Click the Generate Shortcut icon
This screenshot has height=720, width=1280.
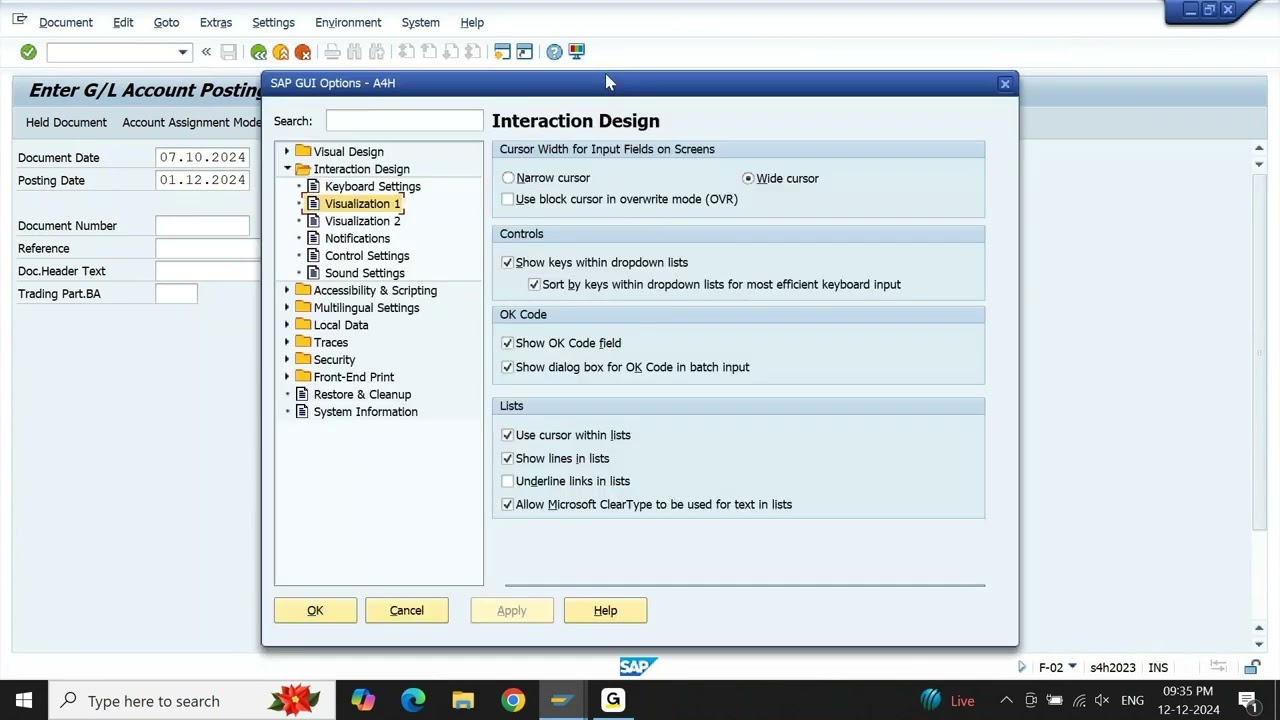[x=524, y=52]
